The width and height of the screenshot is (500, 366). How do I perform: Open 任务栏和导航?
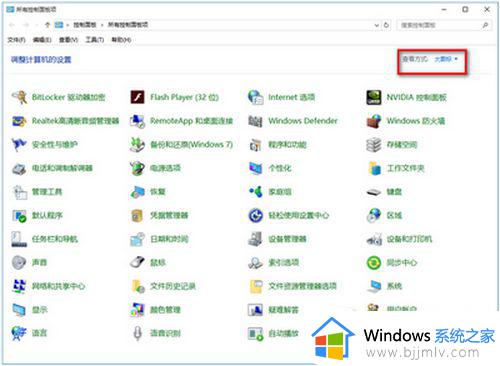(x=44, y=239)
